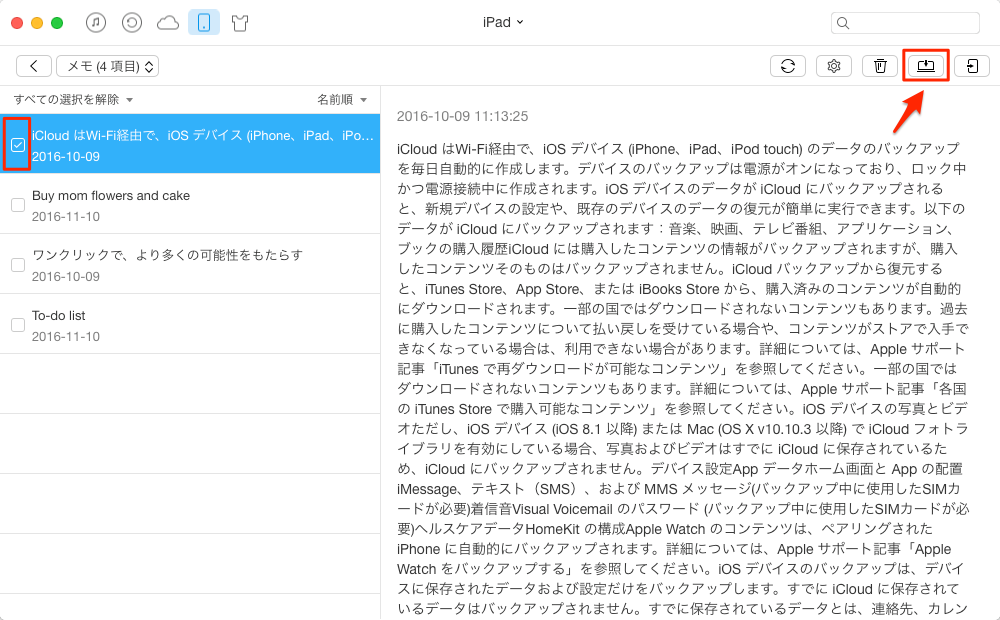Expand the すべての選択を解除 menu
This screenshot has height=620, width=1000.
[x=73, y=100]
